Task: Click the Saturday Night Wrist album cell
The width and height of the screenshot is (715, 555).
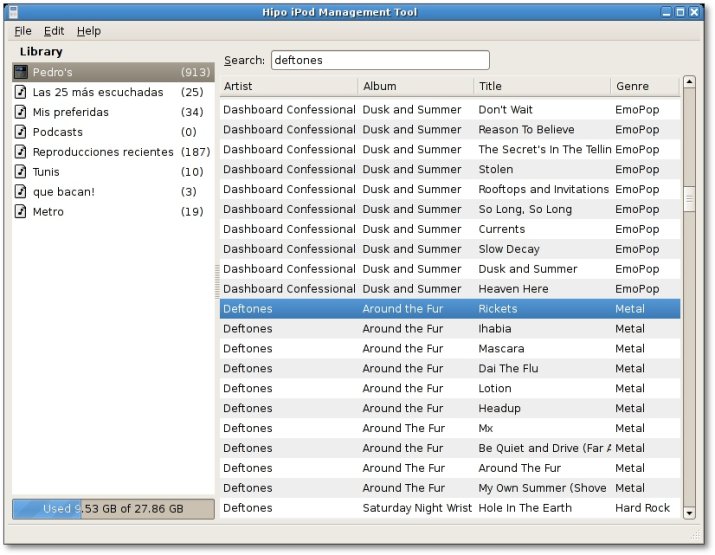Action: [417, 508]
